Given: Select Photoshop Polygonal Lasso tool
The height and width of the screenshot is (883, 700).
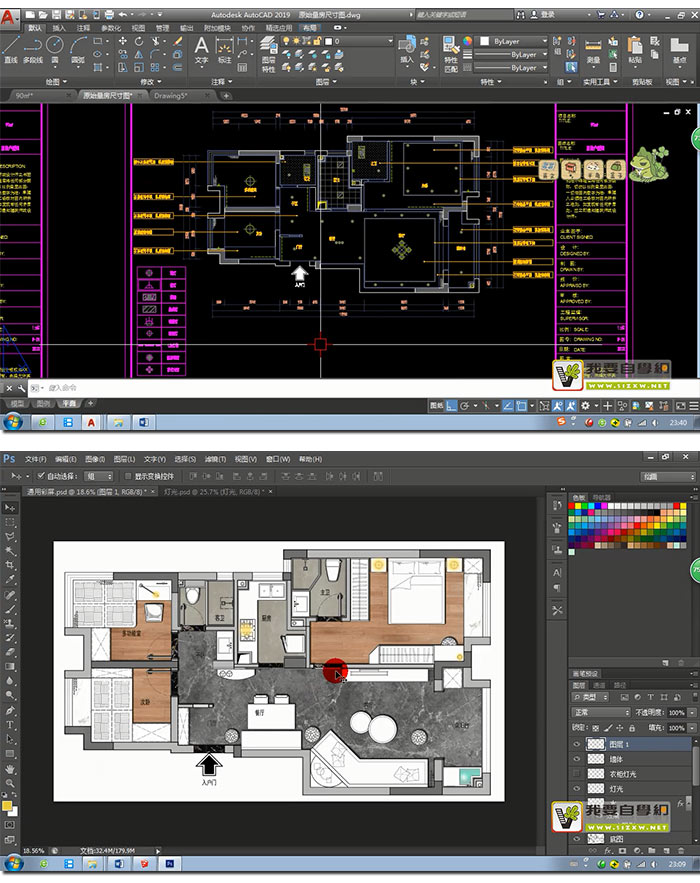Looking at the screenshot, I should [10, 537].
